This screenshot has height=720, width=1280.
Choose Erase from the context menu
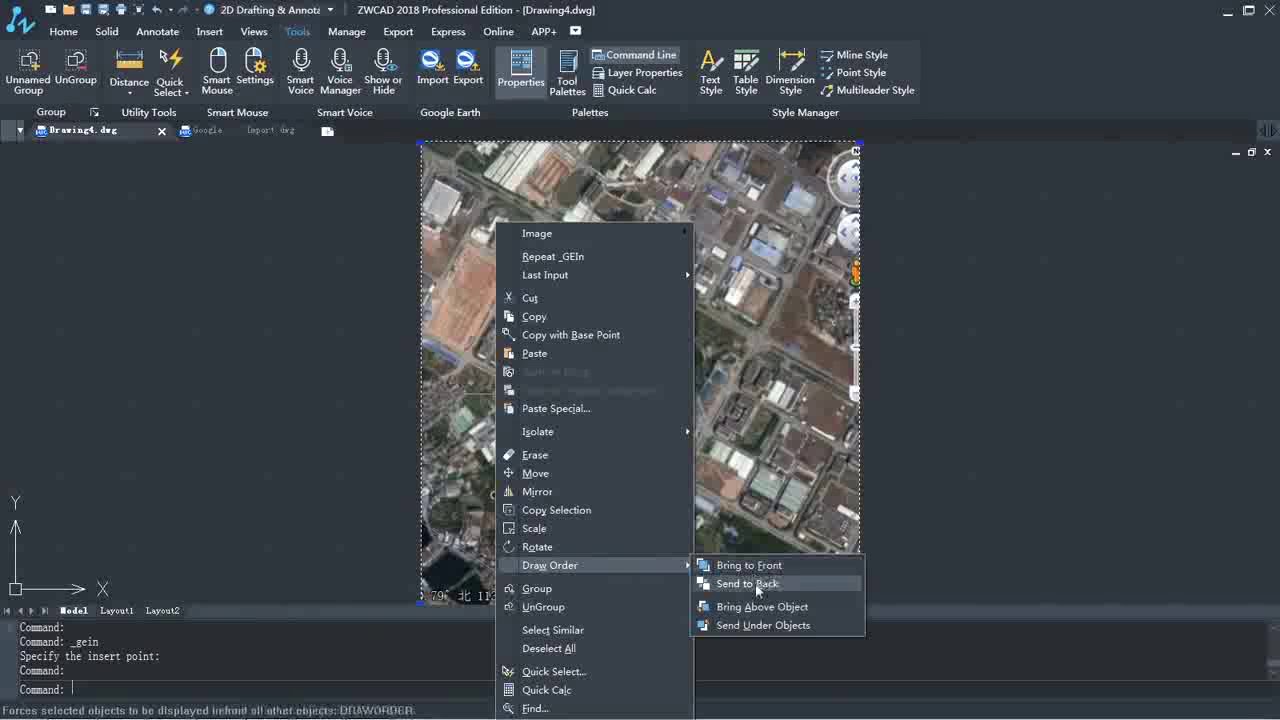594,455
